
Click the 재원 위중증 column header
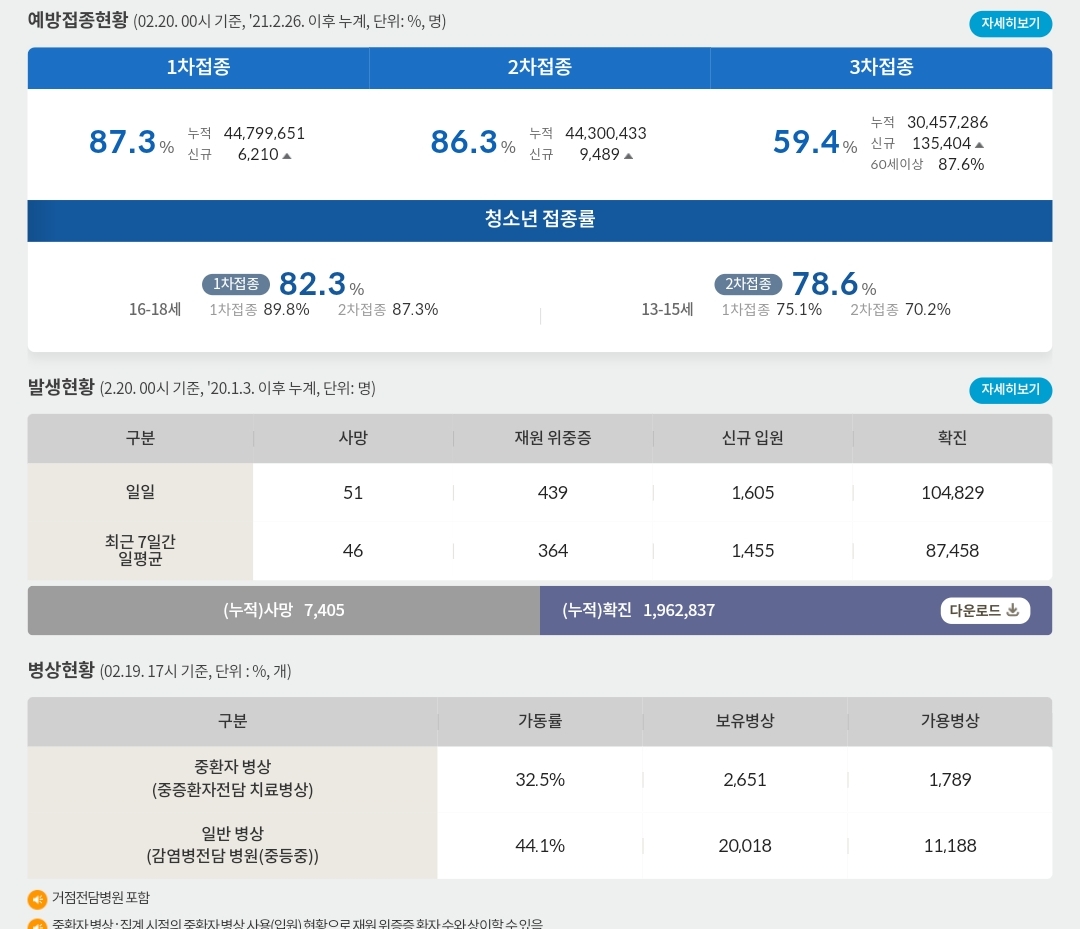click(552, 438)
